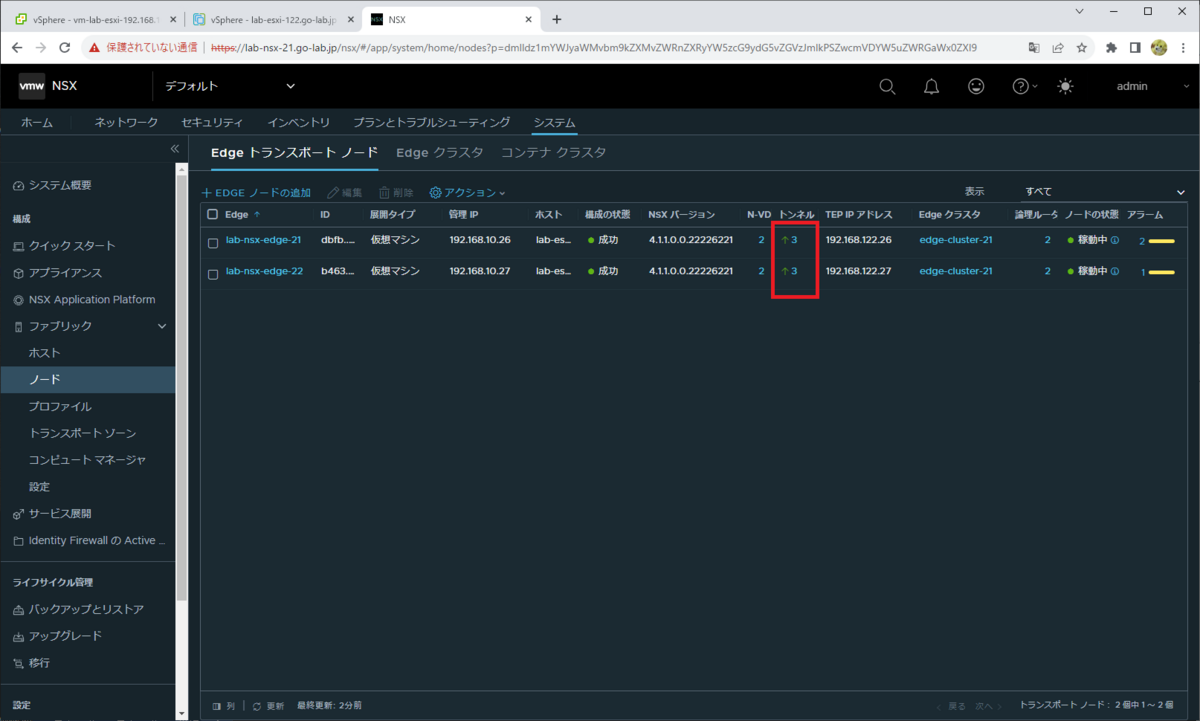This screenshot has width=1200, height=721.
Task: Bookmark this page with star icon
Action: [x=1081, y=47]
